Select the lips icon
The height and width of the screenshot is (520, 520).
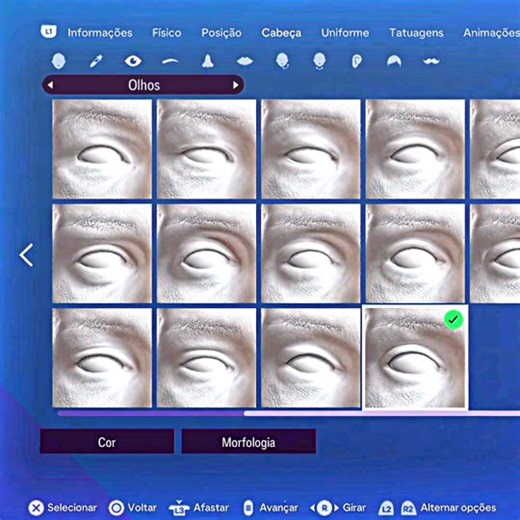(245, 61)
